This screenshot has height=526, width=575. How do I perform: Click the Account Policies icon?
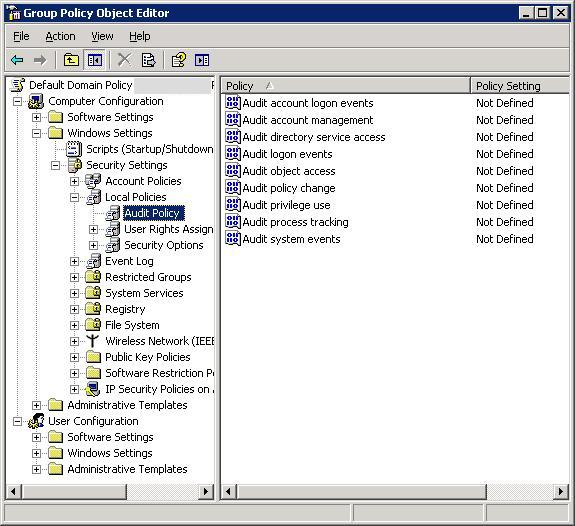93,181
